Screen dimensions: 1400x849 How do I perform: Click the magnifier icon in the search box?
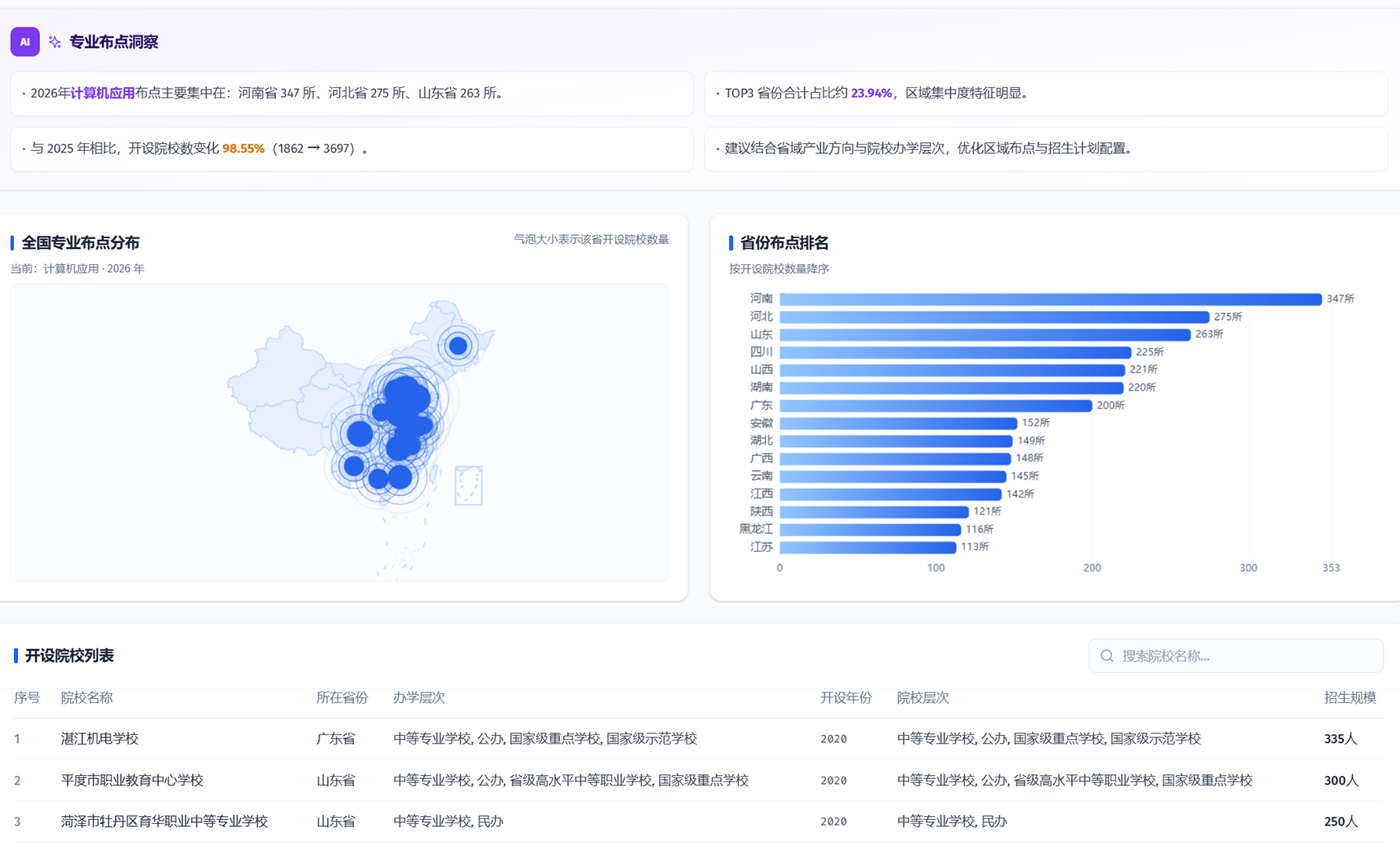1107,656
